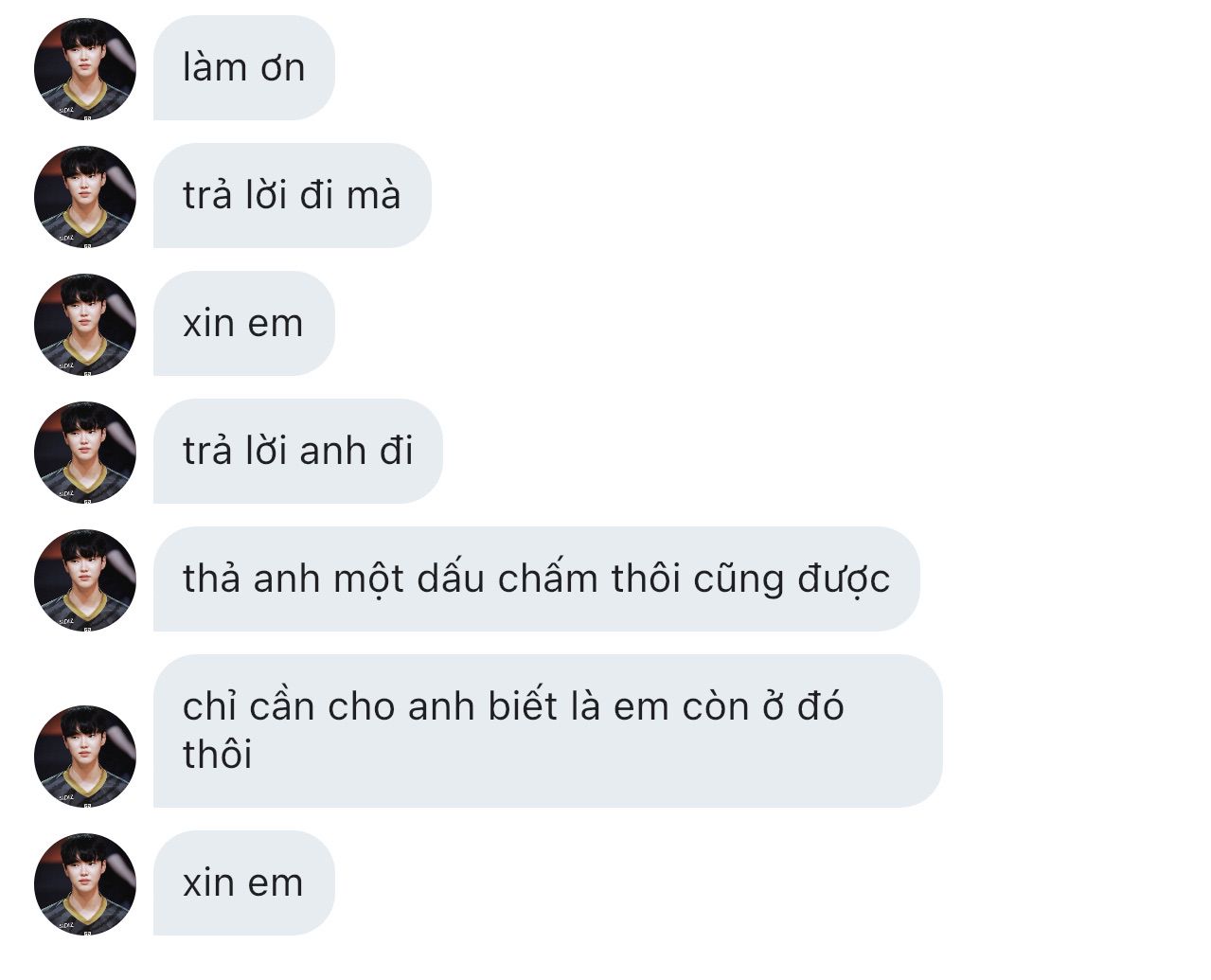Select the "làm ơn" message bubble
The width and height of the screenshot is (1211, 980).
(244, 68)
